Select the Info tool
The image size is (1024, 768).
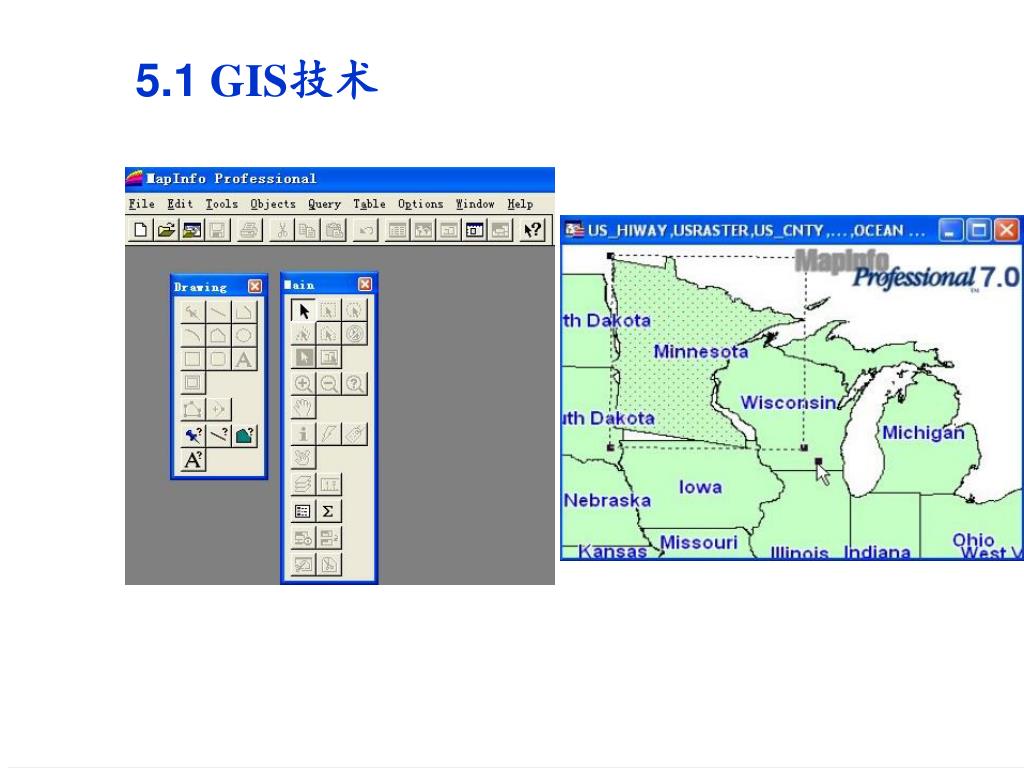303,434
